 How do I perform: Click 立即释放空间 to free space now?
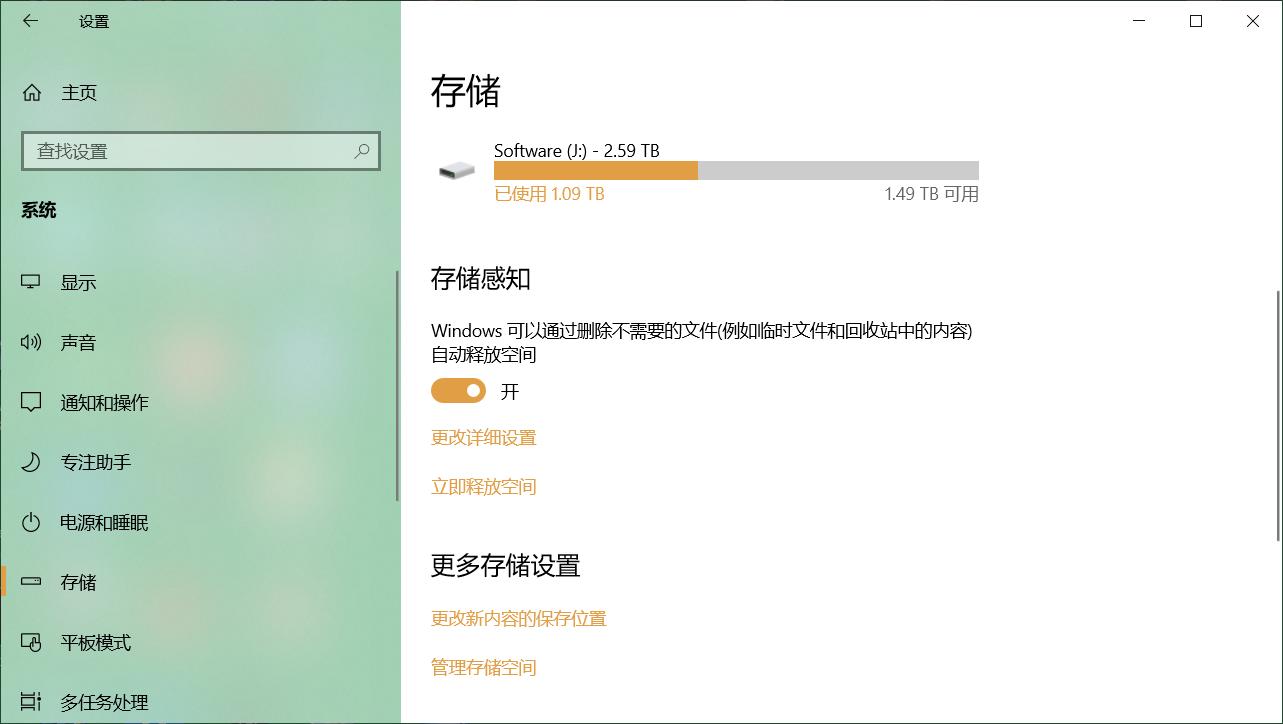(x=484, y=487)
